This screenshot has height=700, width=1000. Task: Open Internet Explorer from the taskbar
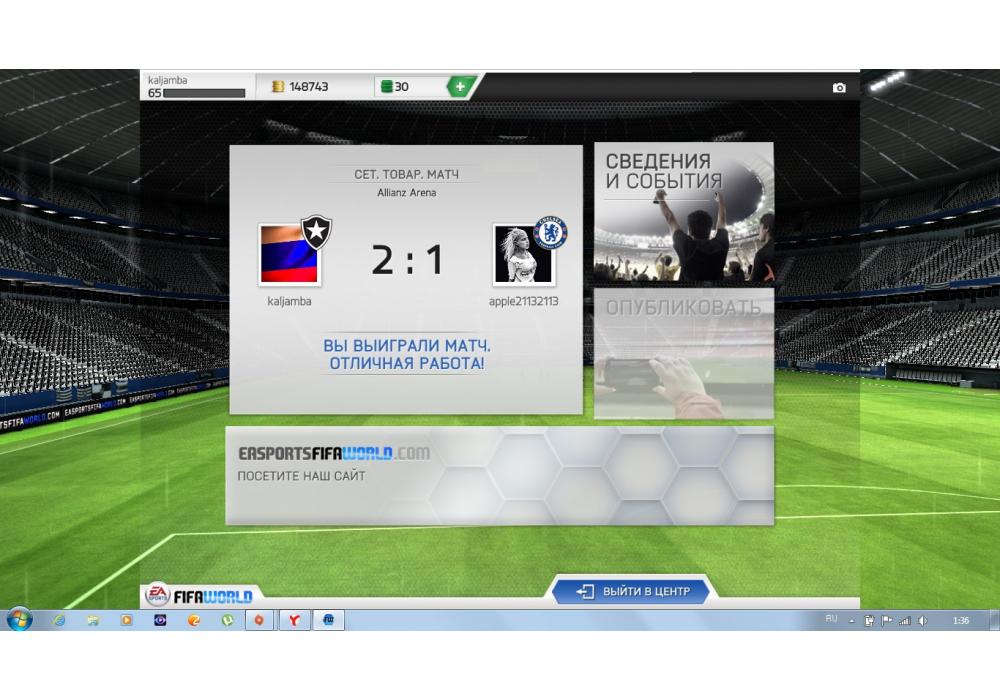pyautogui.click(x=59, y=620)
